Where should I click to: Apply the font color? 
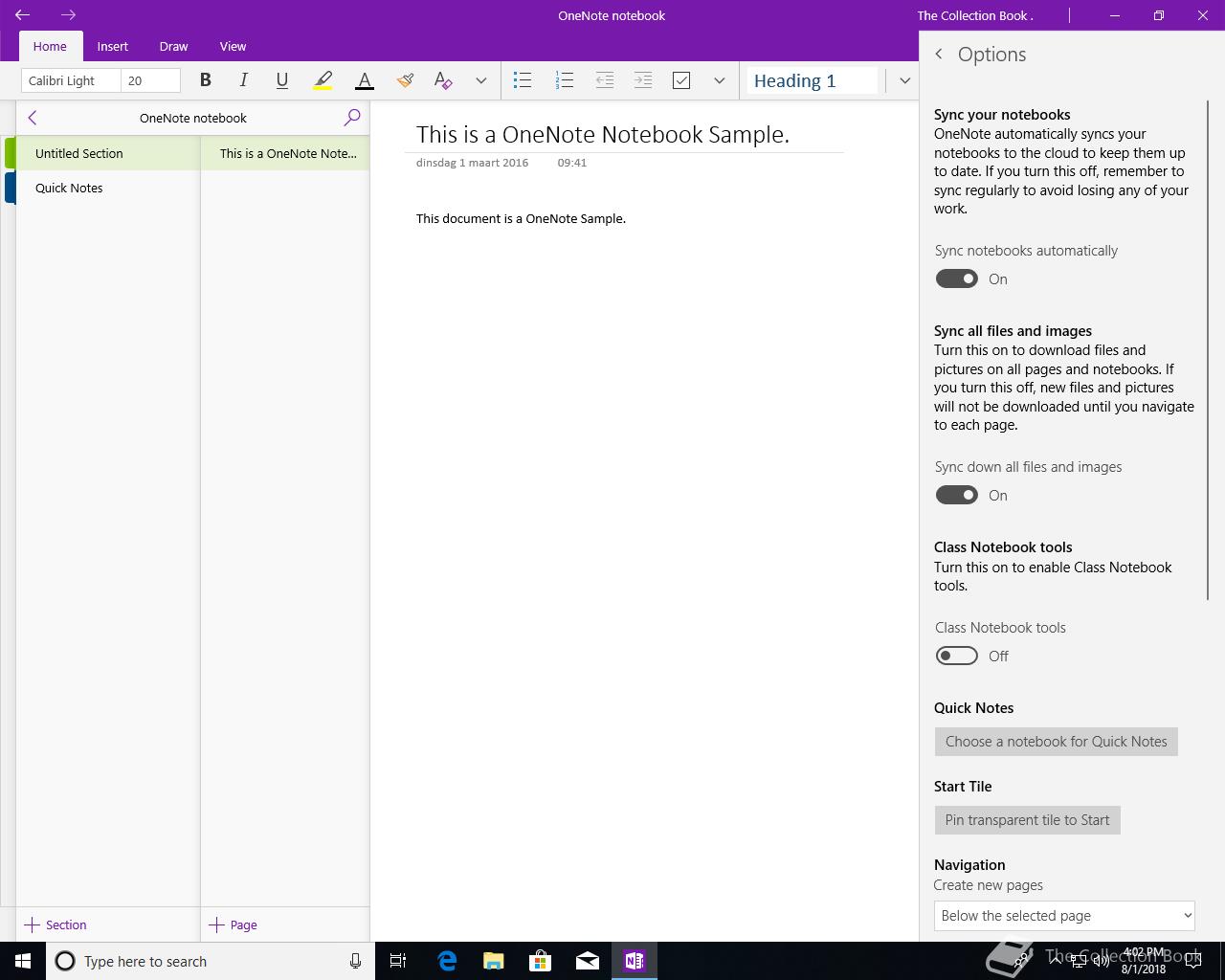pyautogui.click(x=364, y=80)
